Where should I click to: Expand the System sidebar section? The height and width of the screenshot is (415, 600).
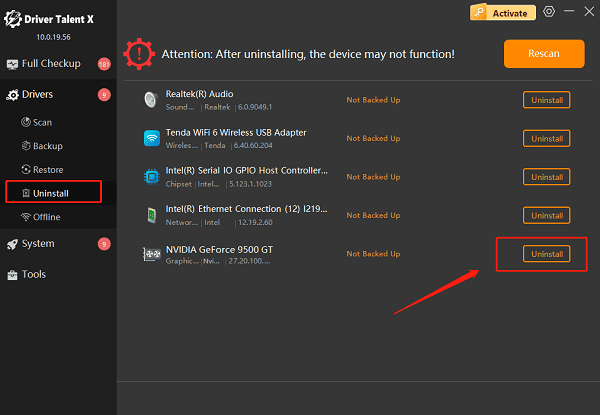tap(58, 244)
